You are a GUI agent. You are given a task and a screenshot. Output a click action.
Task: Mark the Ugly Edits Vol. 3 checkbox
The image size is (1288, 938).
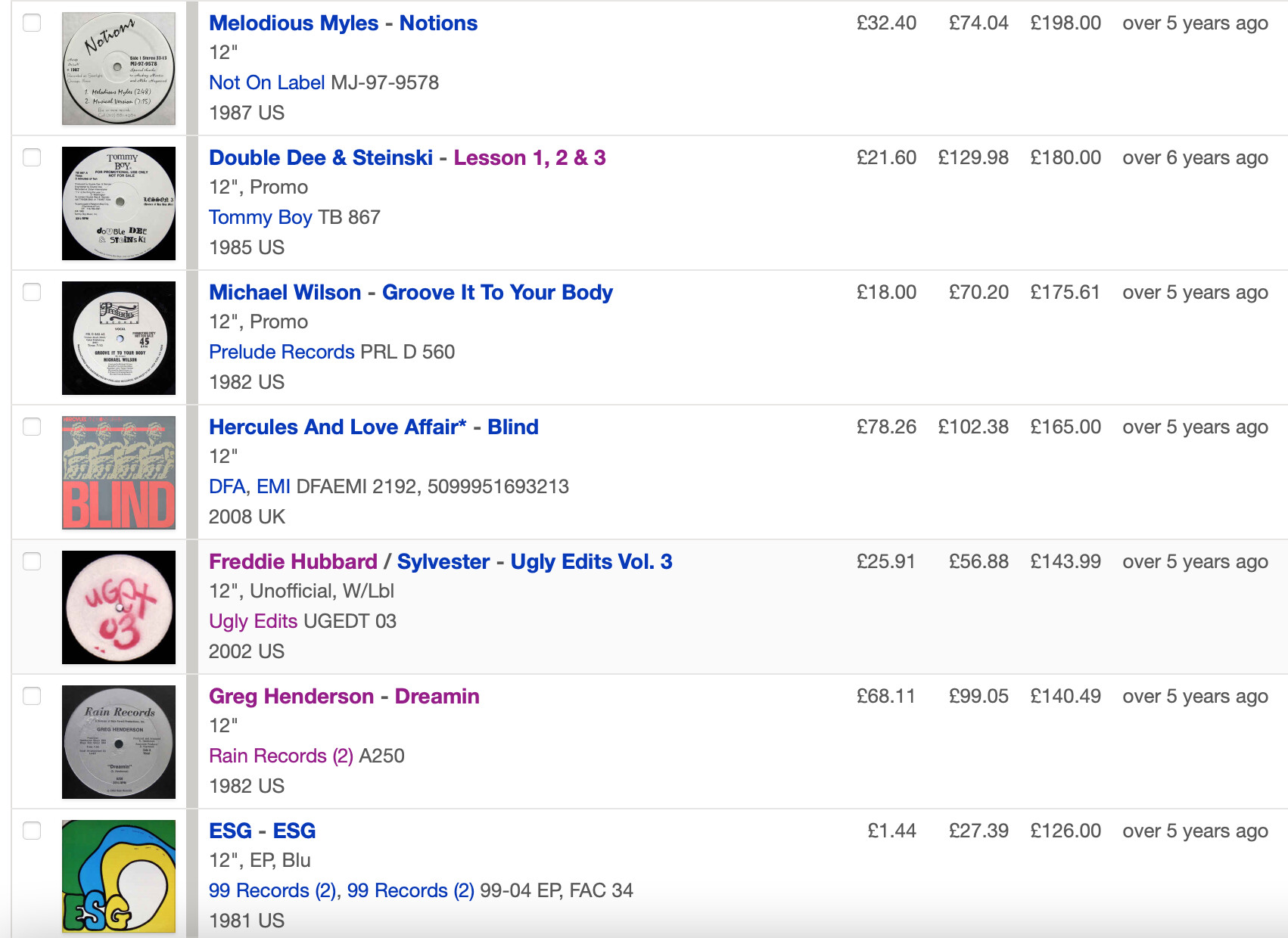click(x=32, y=561)
